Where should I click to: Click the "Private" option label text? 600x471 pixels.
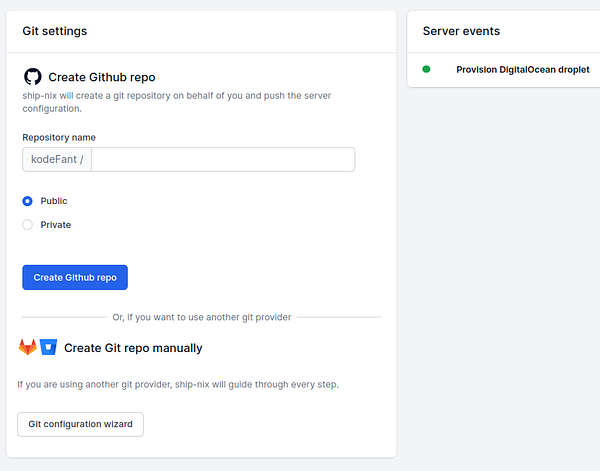click(x=56, y=225)
